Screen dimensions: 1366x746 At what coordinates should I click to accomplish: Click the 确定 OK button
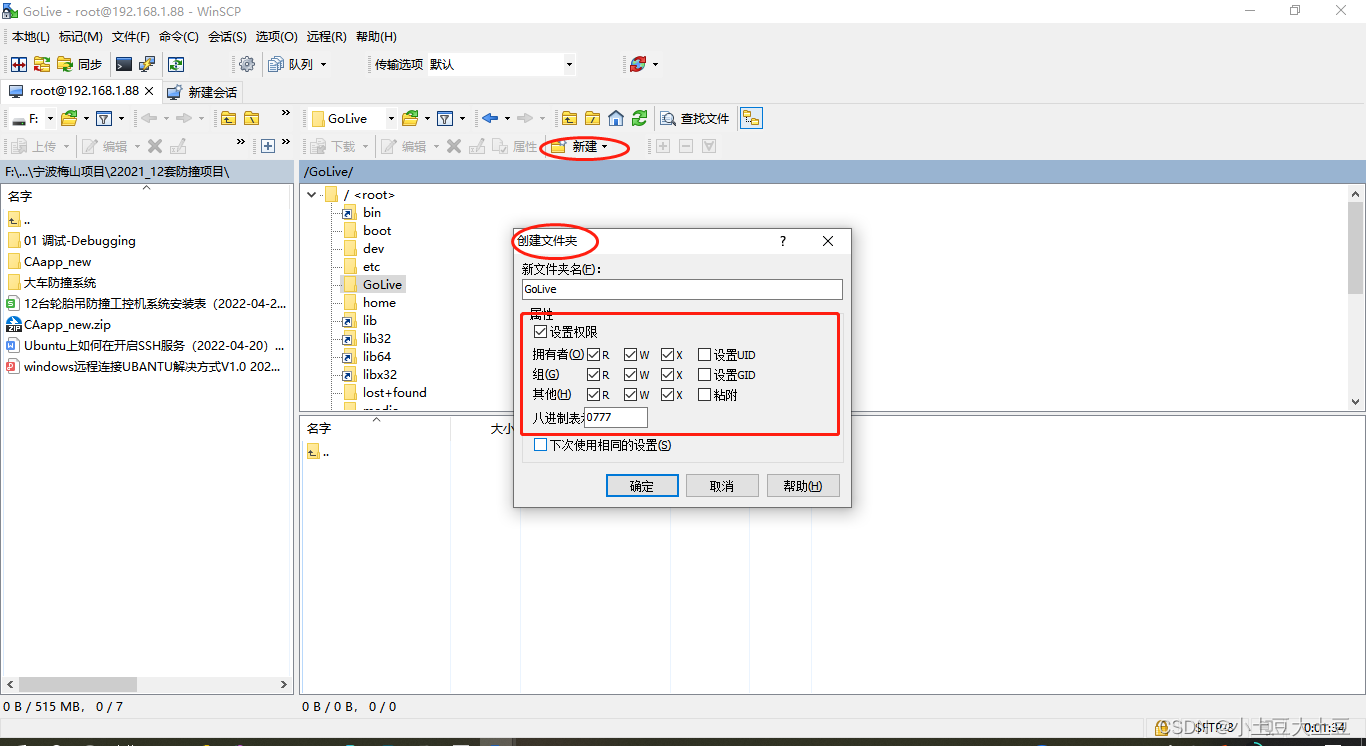[642, 486]
